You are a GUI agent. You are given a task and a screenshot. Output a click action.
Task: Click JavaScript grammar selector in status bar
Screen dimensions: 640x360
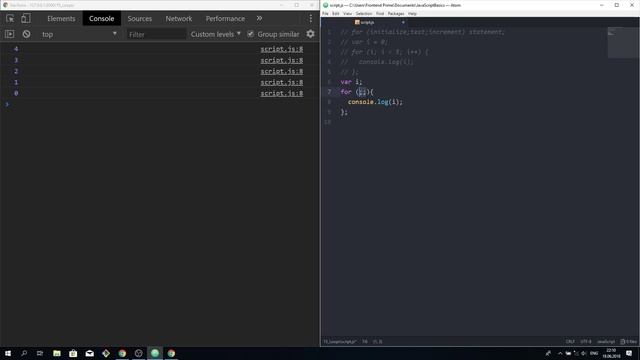[606, 342]
